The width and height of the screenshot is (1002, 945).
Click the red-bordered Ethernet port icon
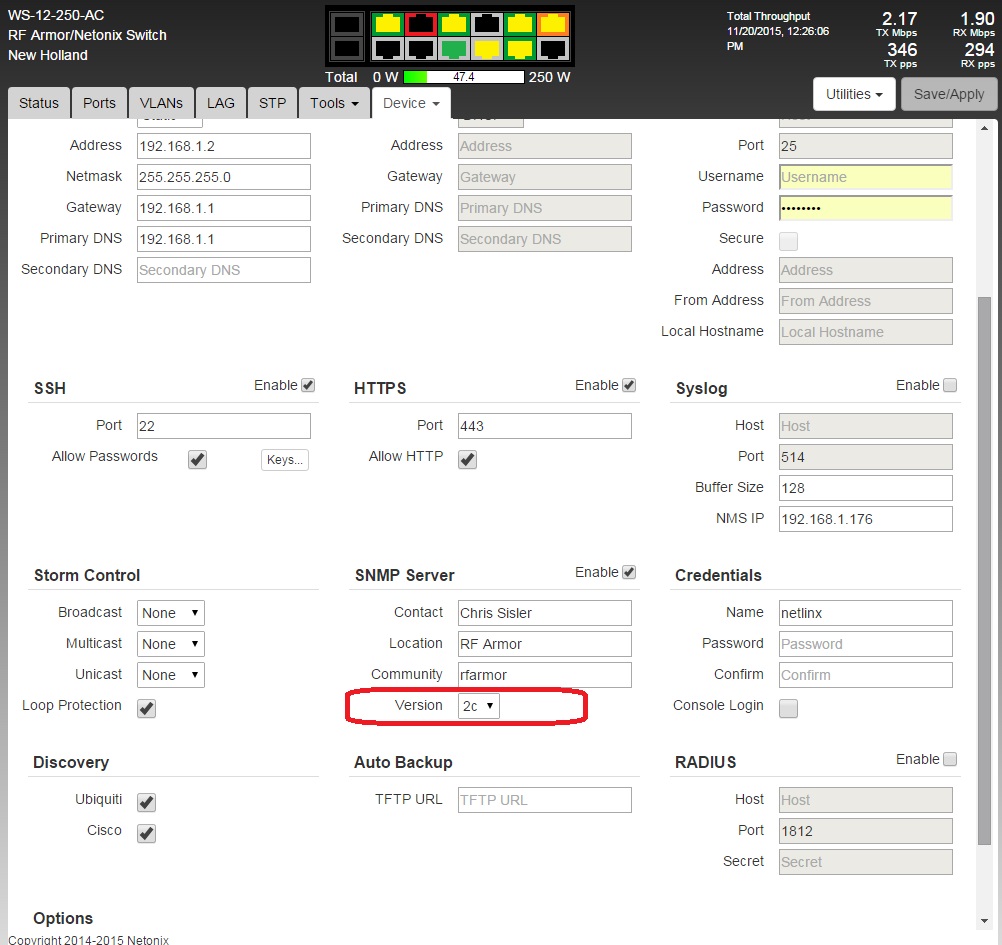pyautogui.click(x=421, y=24)
